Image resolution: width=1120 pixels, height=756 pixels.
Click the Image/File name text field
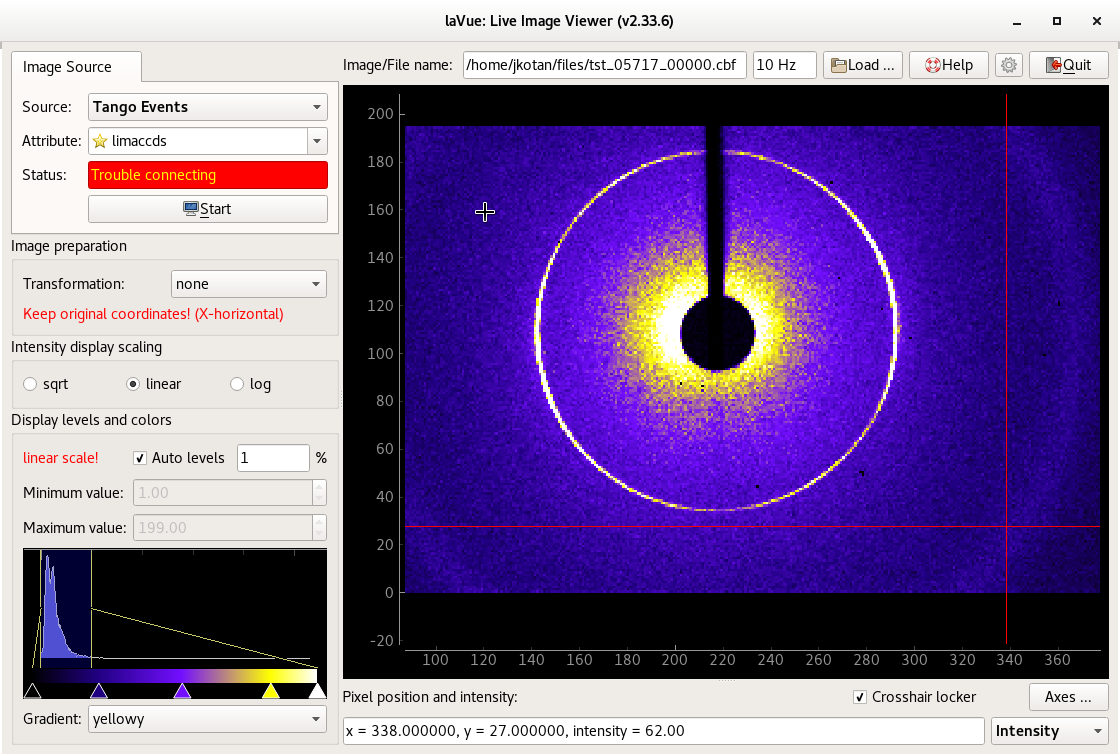tap(605, 65)
